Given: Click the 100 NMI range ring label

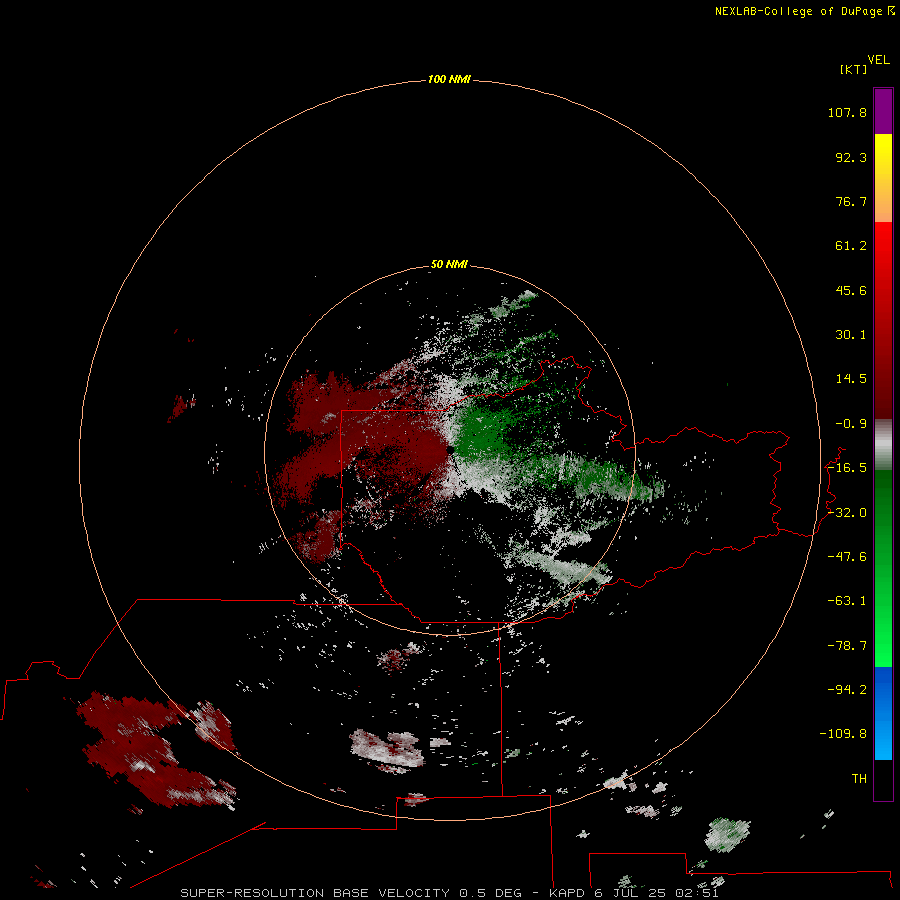Looking at the screenshot, I should [x=449, y=79].
